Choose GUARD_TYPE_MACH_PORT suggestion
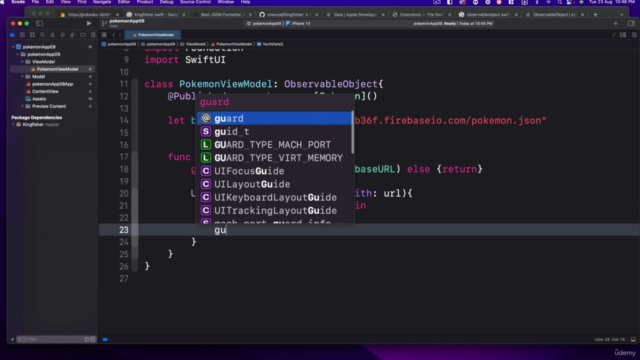Screen dimensions: 640x360 tap(274, 144)
